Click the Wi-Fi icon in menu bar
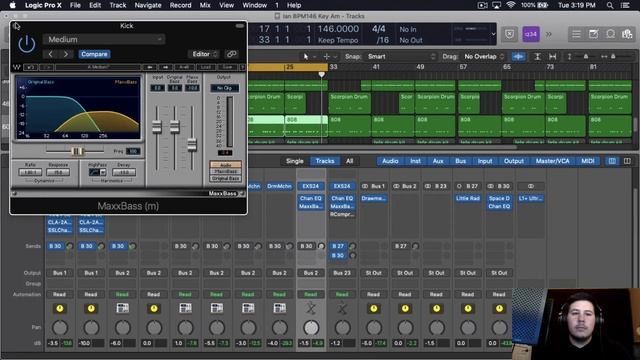Screen dimensions: 640x360 (x=511, y=5)
